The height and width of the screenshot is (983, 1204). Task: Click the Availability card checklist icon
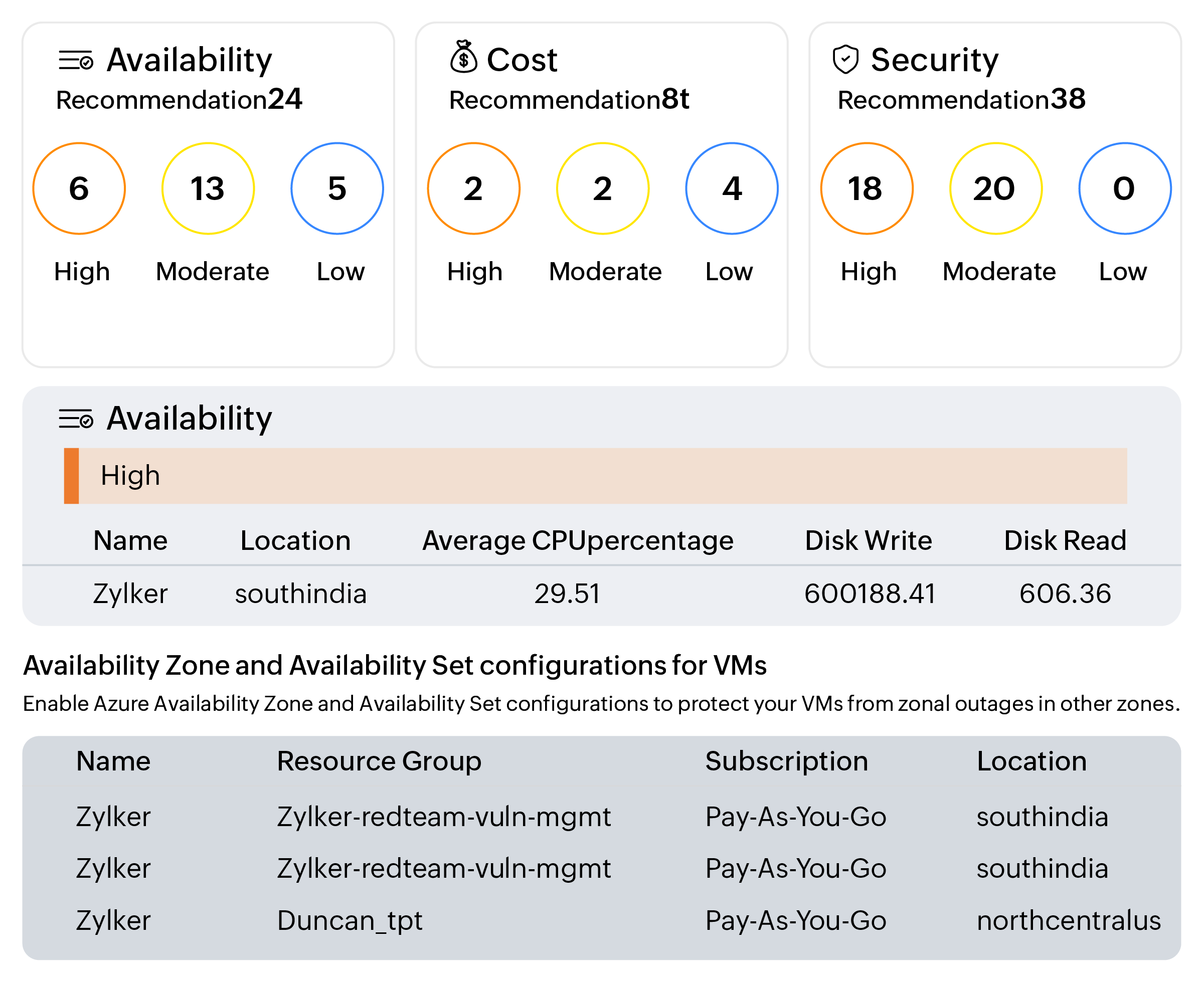point(76,60)
